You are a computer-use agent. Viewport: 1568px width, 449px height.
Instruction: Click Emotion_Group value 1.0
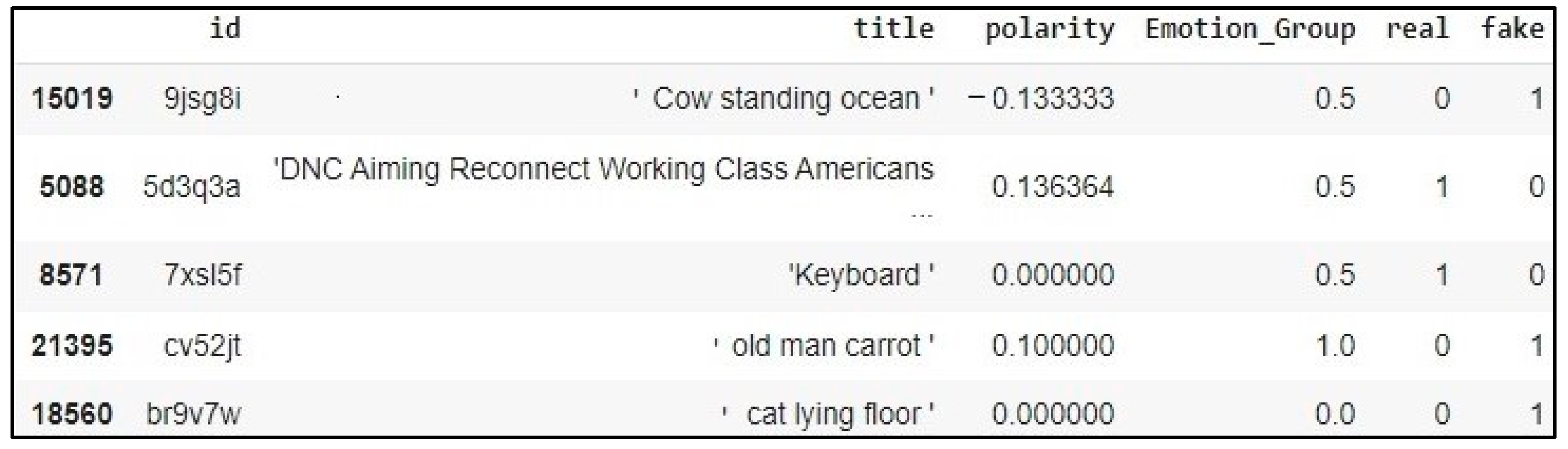click(x=1335, y=345)
